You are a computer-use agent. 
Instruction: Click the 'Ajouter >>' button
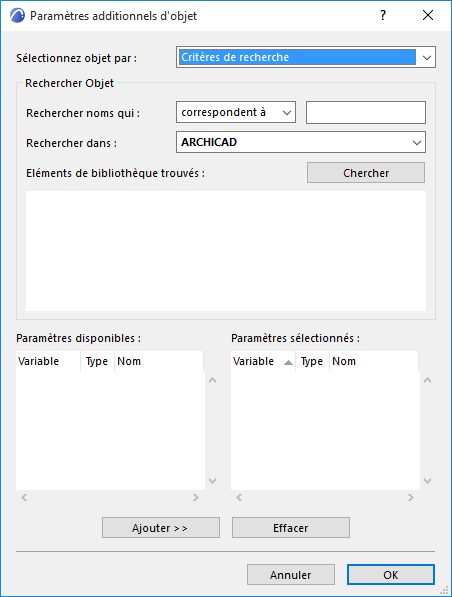(x=161, y=528)
